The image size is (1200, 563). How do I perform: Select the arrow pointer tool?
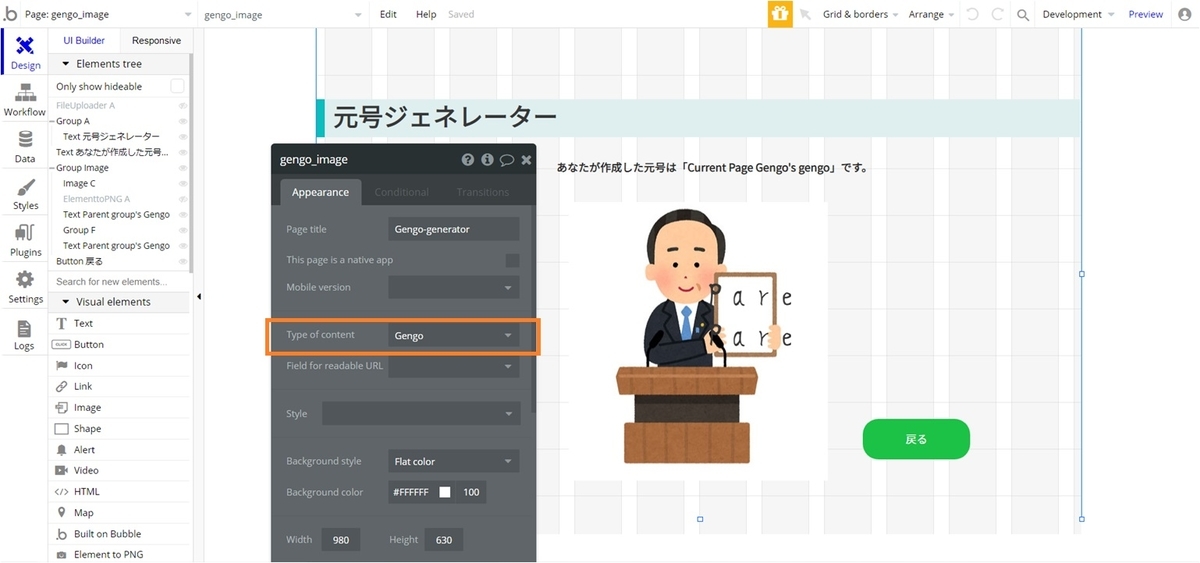pyautogui.click(x=805, y=15)
